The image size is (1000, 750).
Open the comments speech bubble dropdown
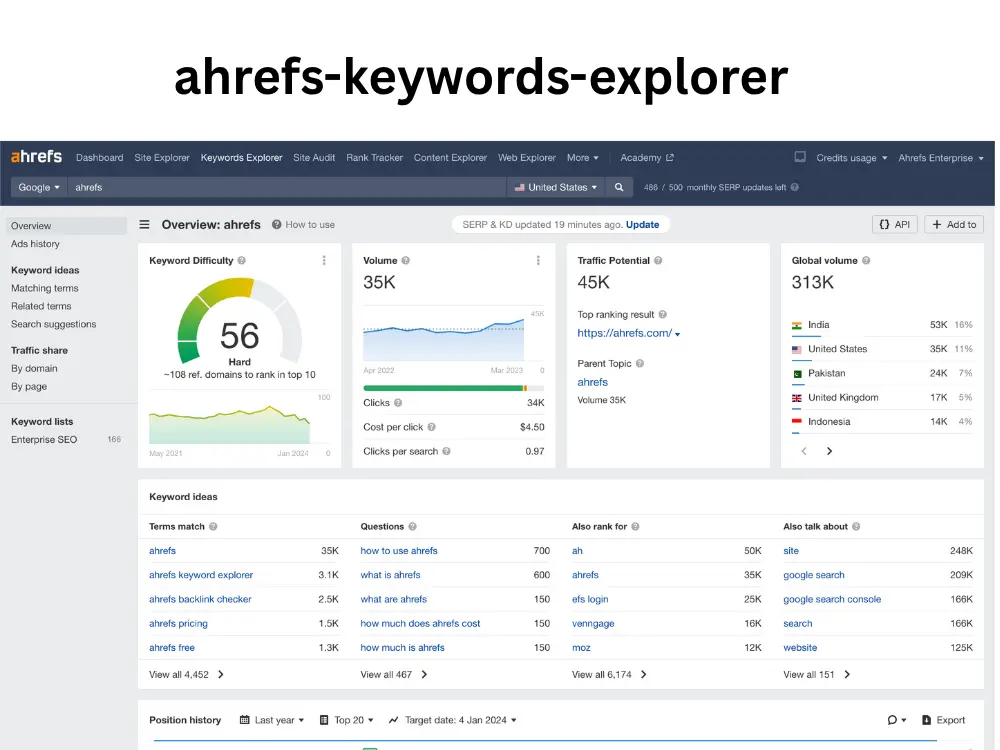point(896,720)
